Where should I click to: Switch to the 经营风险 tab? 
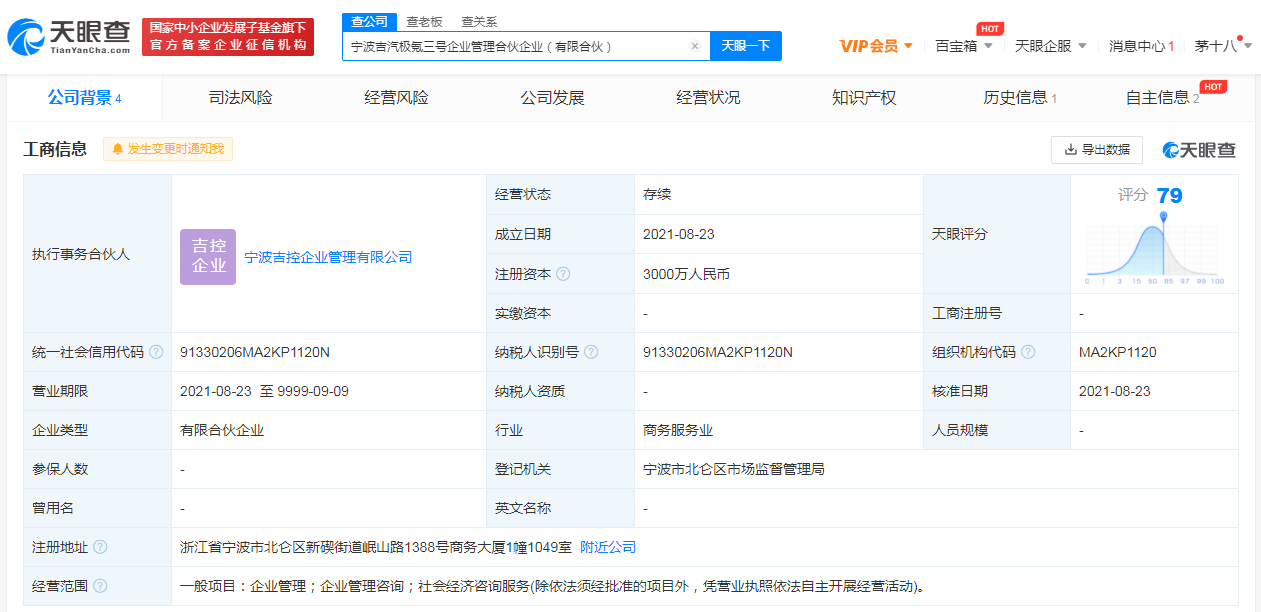[x=396, y=98]
